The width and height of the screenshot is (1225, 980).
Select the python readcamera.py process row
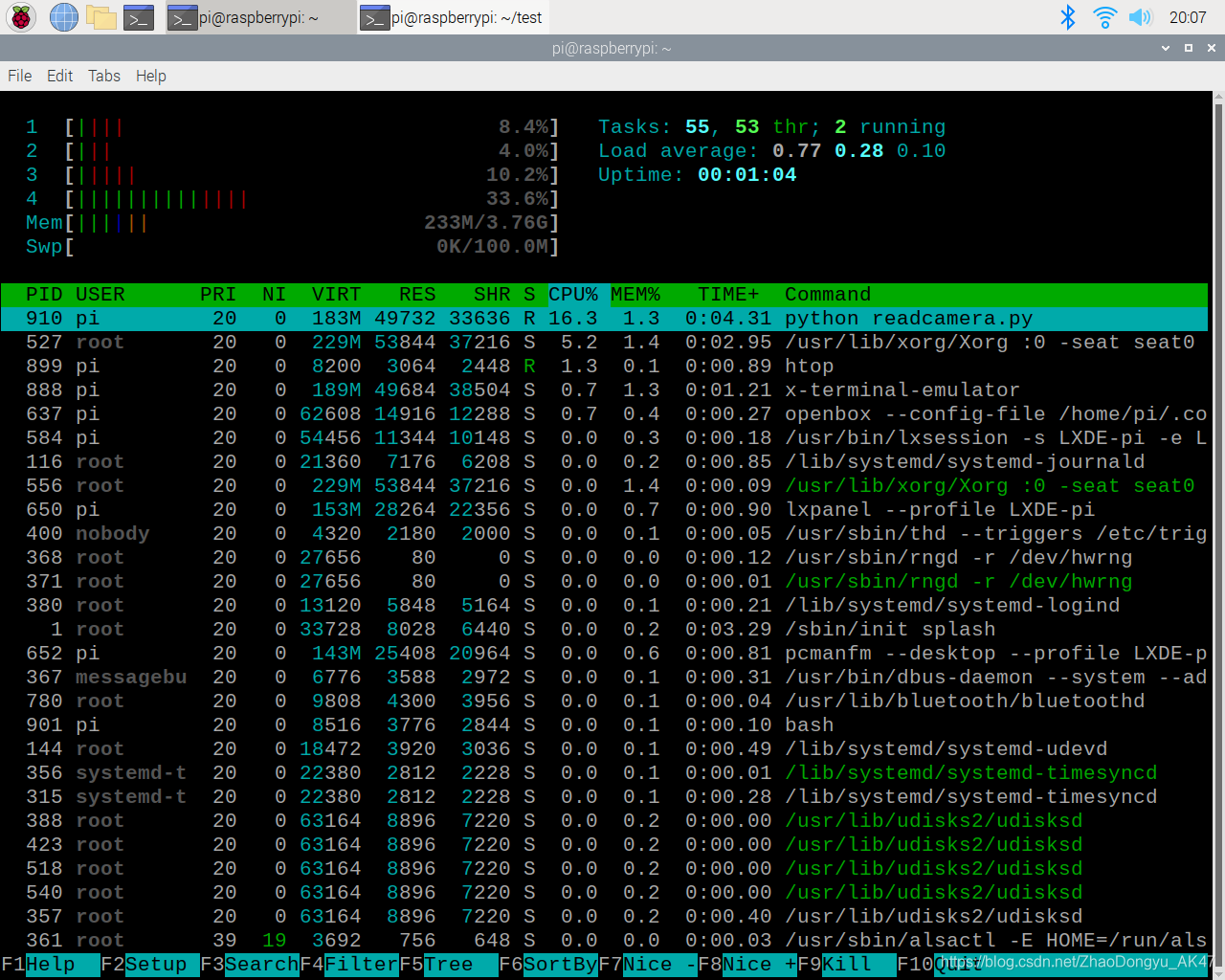tap(604, 319)
